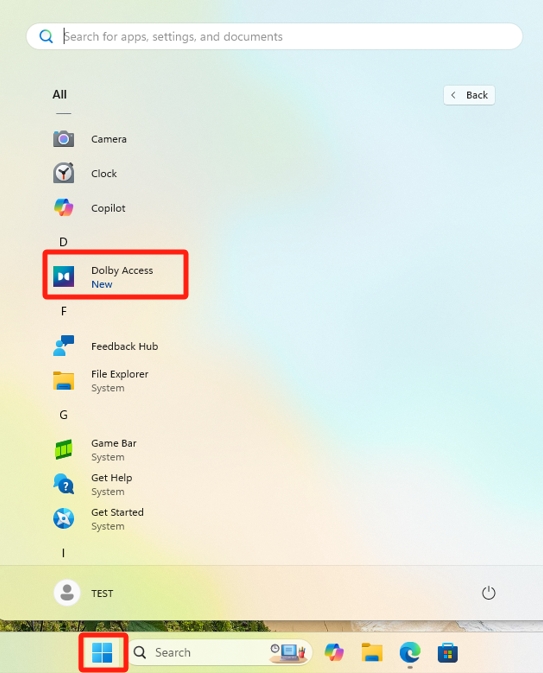The image size is (543, 673).
Task: Focus the apps and settings search field
Action: [274, 36]
